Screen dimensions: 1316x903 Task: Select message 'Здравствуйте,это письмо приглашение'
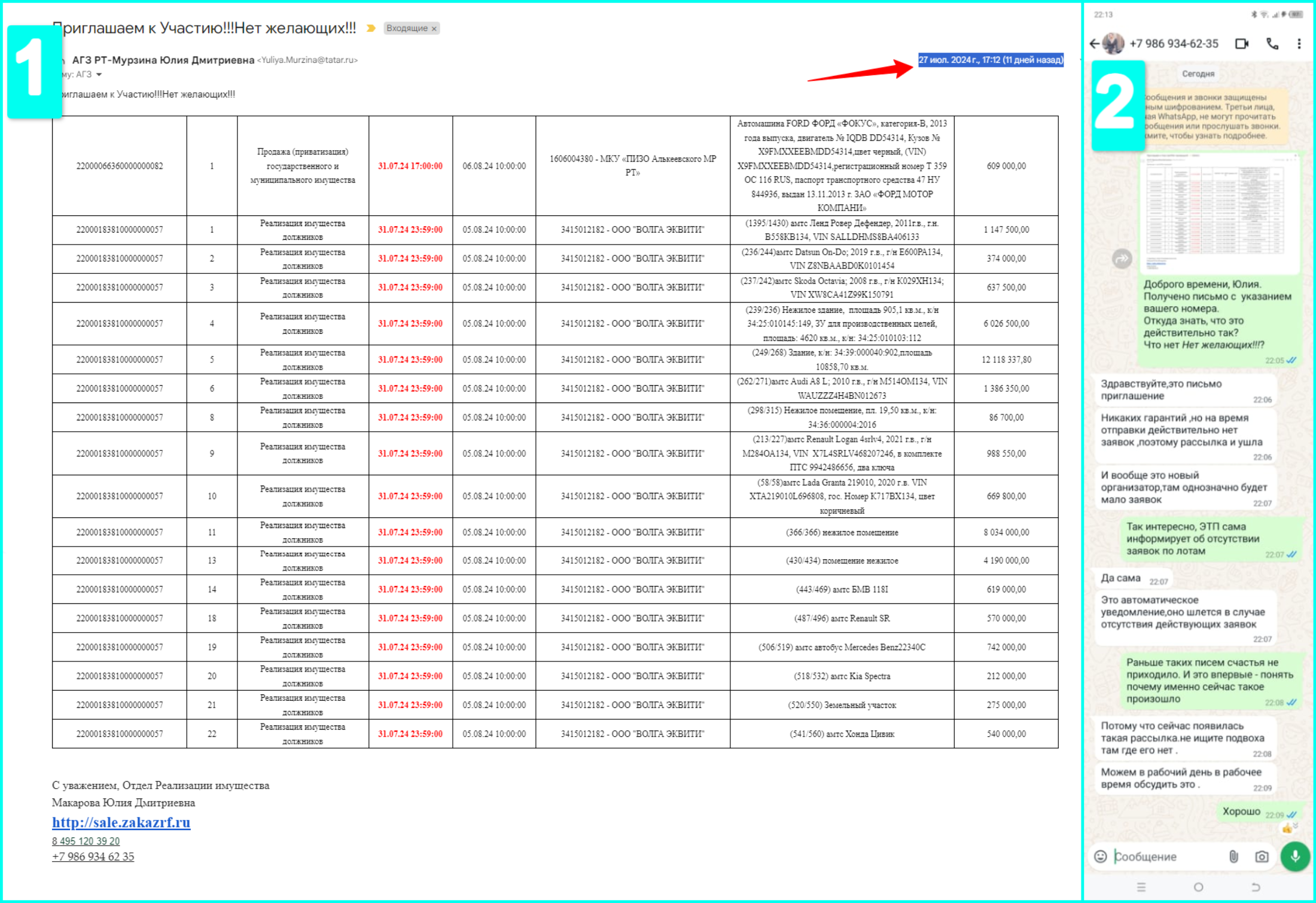coord(1185,390)
